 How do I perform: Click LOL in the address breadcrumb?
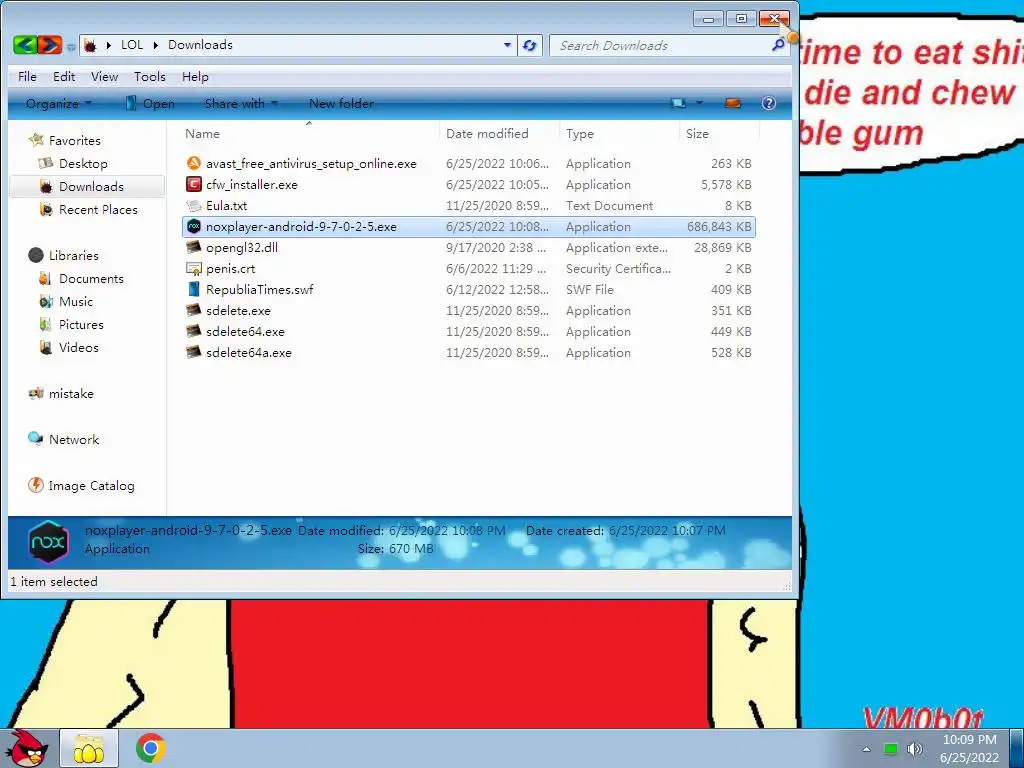click(132, 44)
